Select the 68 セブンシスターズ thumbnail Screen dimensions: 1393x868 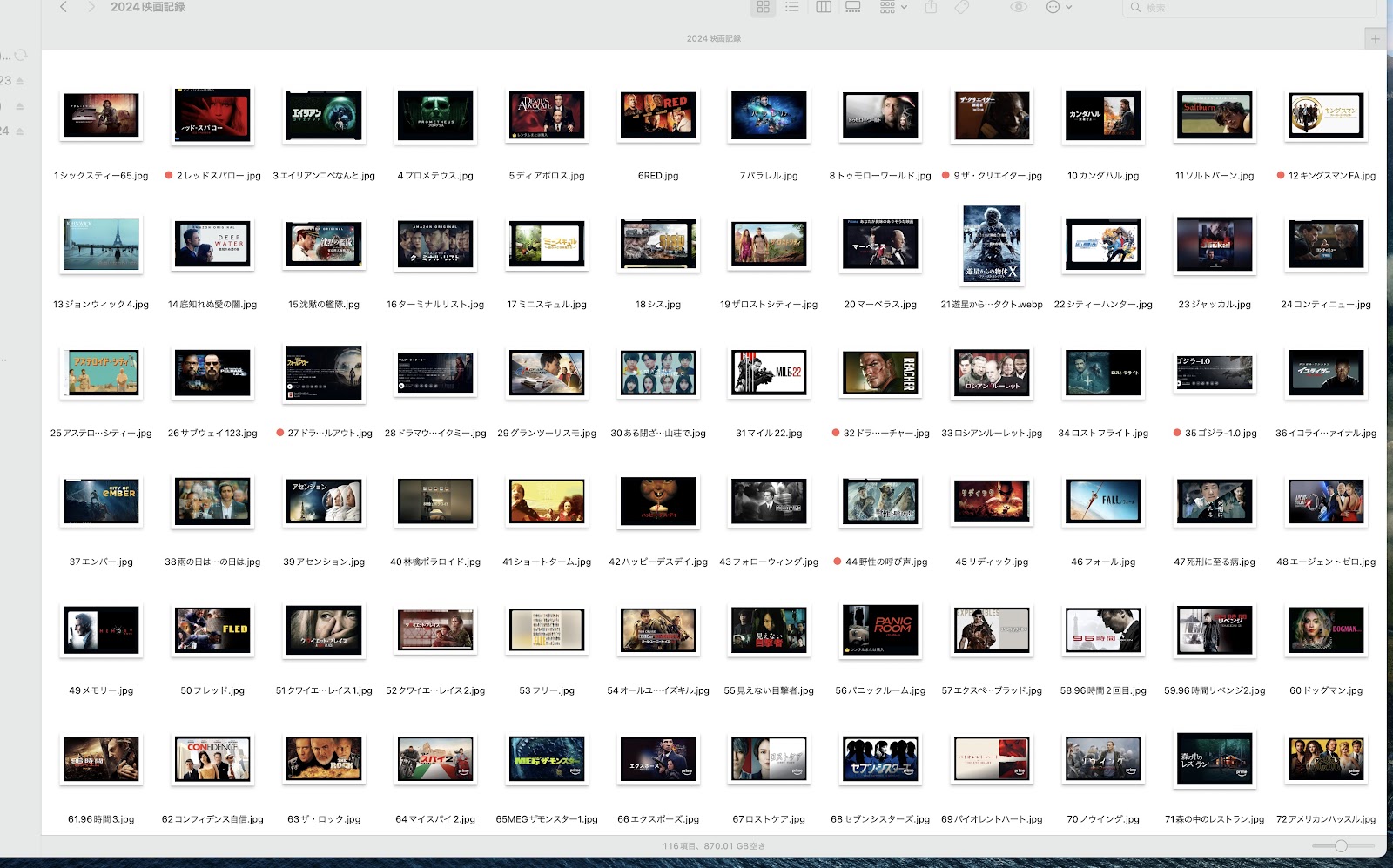pyautogui.click(x=880, y=759)
